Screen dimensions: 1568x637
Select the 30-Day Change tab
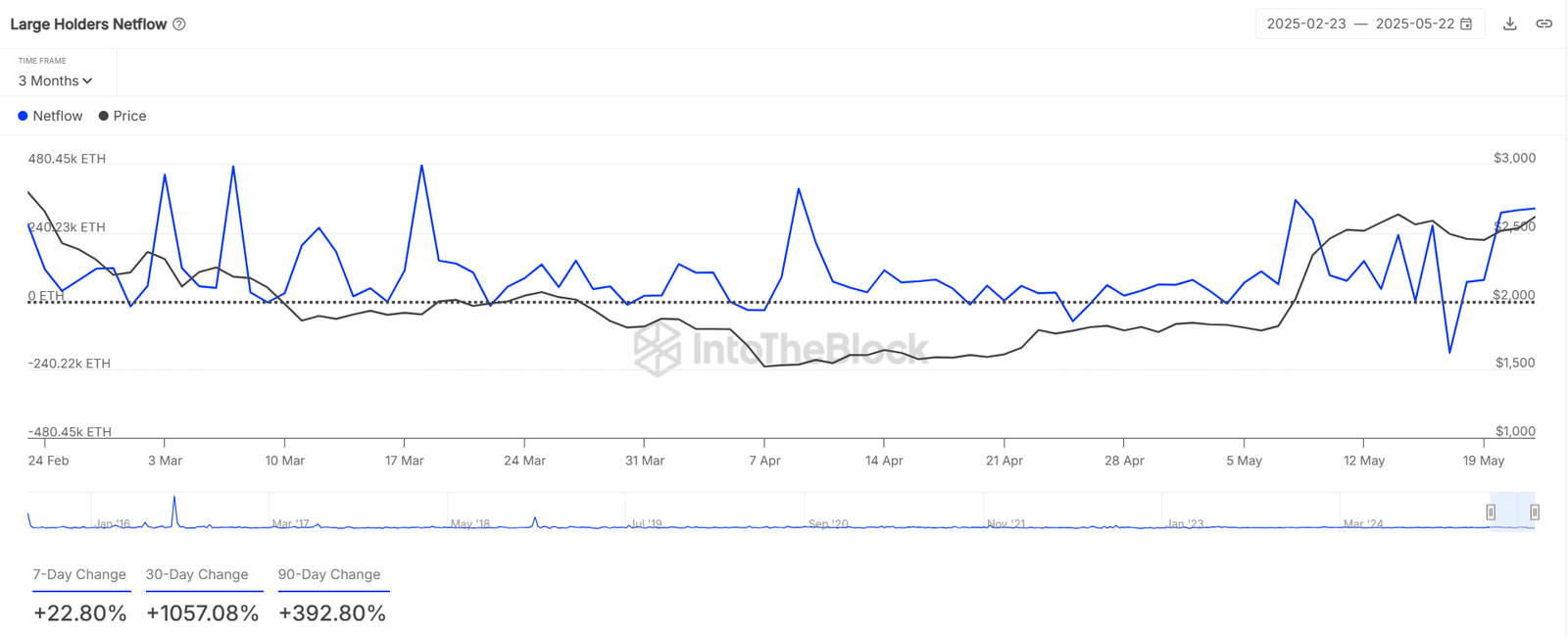[x=197, y=574]
